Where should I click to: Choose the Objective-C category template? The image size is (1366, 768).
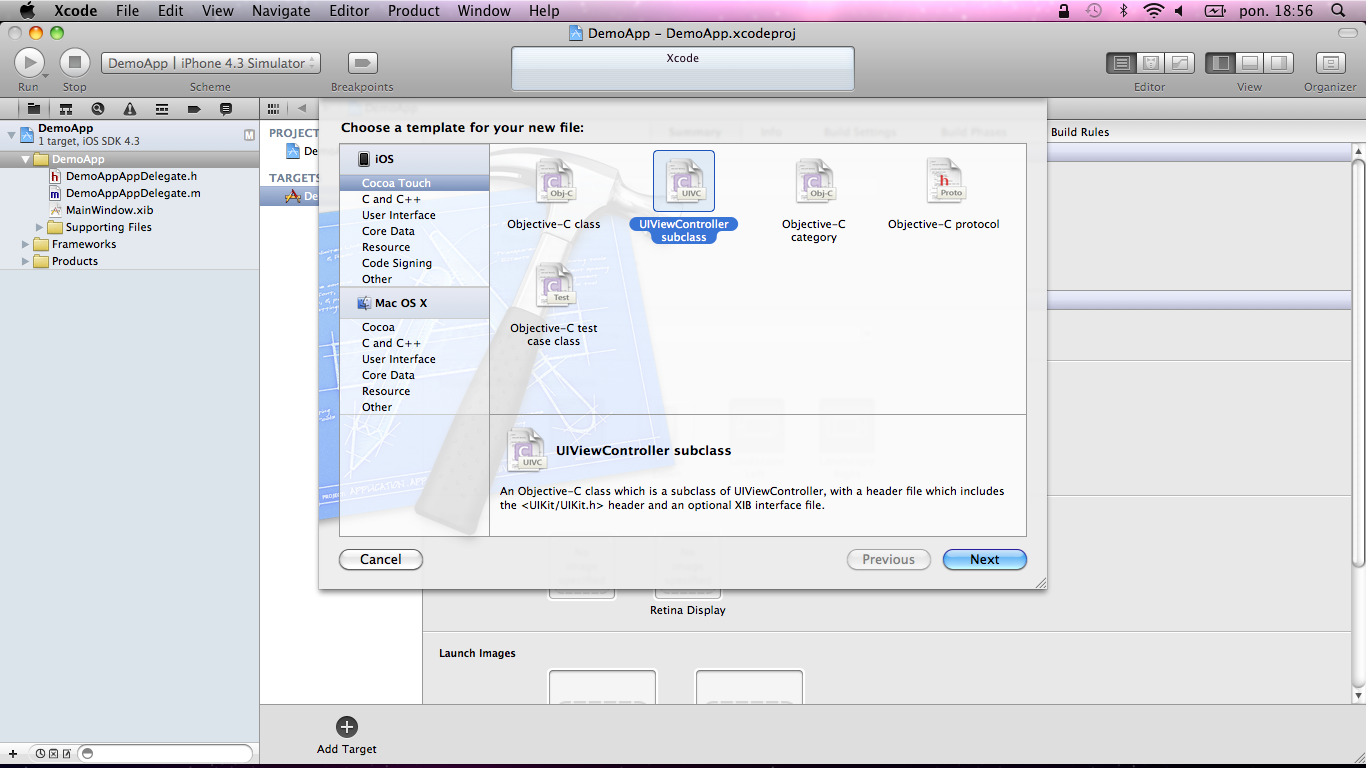click(x=814, y=182)
